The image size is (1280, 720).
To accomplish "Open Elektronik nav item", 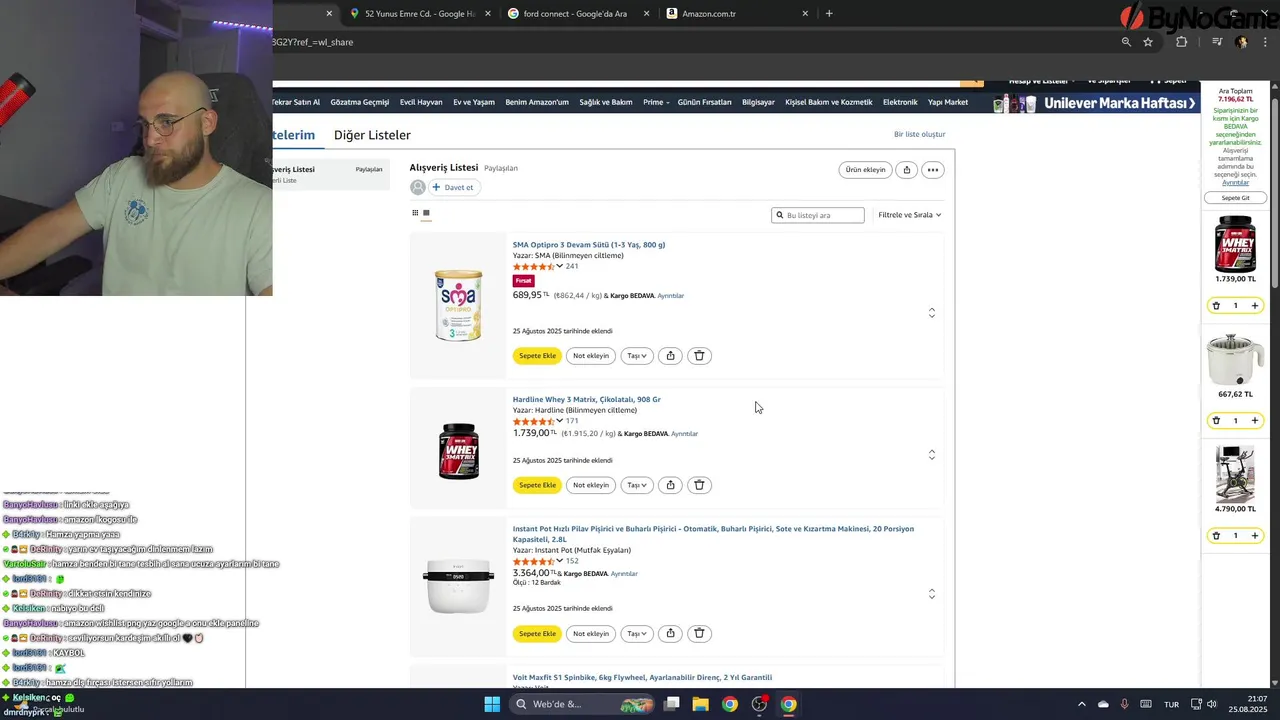I will click(x=900, y=102).
